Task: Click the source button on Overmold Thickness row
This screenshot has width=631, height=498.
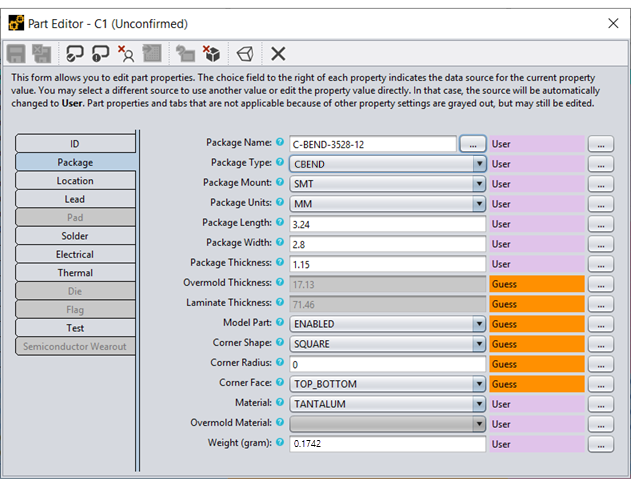Action: coord(601,284)
